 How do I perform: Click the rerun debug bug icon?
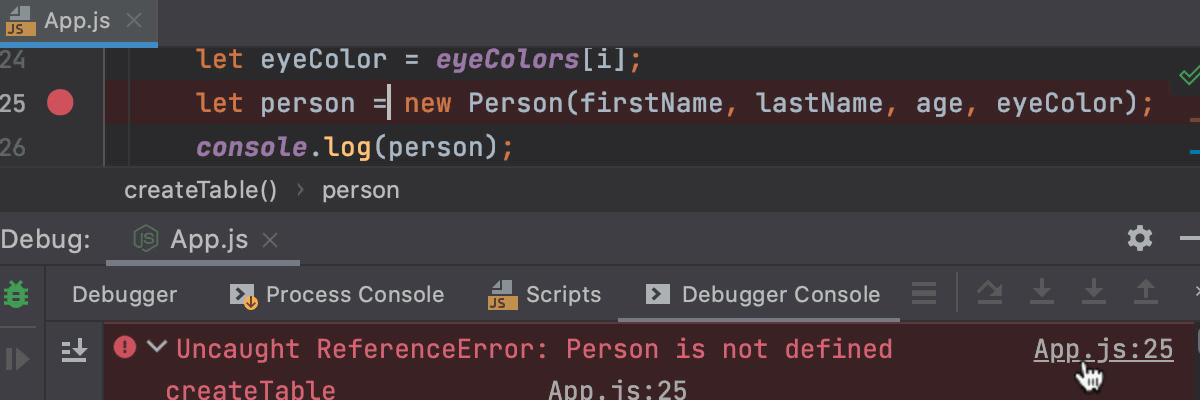tap(17, 294)
